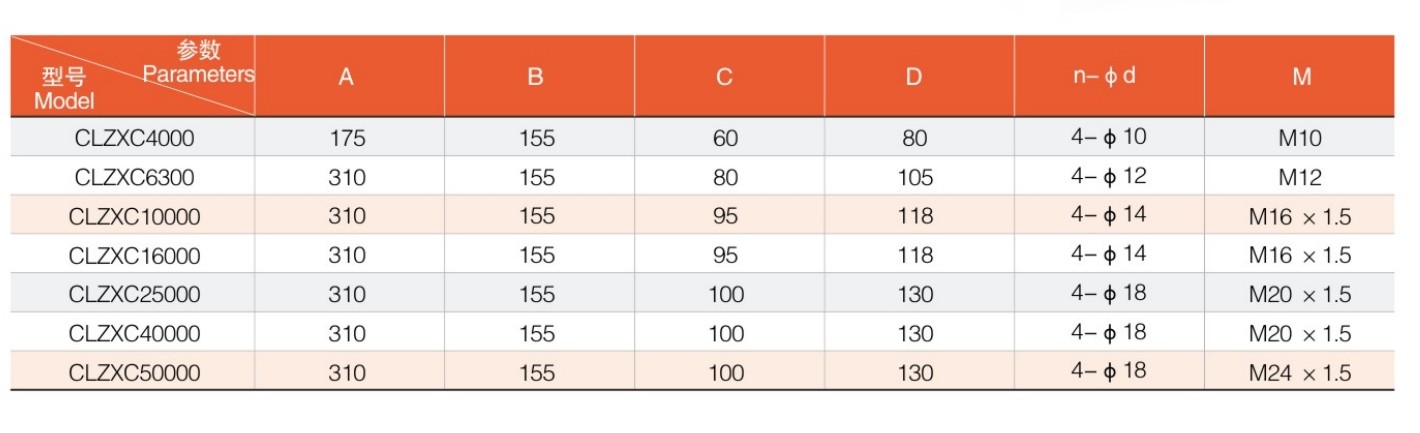Click the A value 175 cell
This screenshot has width=1420, height=433.
tap(346, 138)
